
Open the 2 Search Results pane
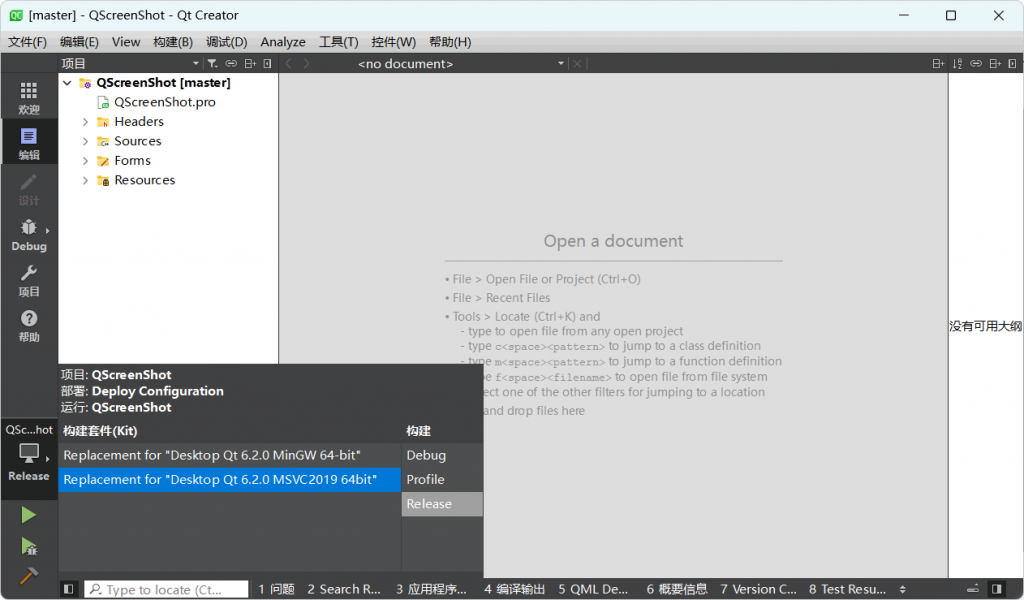[x=344, y=589]
